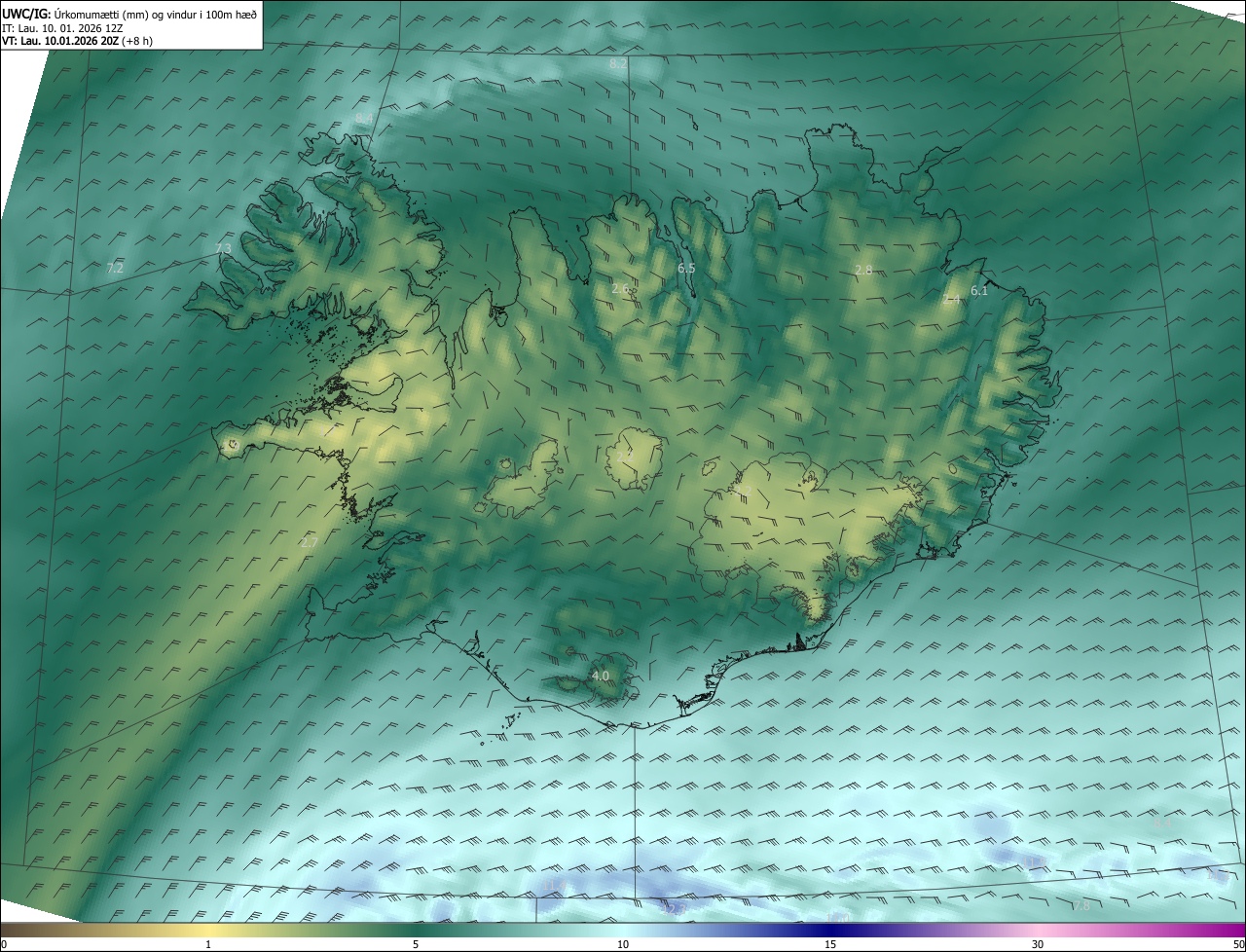Click the 2.4 value label in east Iceland
Viewport: 1246px width, 952px height.
click(x=951, y=300)
